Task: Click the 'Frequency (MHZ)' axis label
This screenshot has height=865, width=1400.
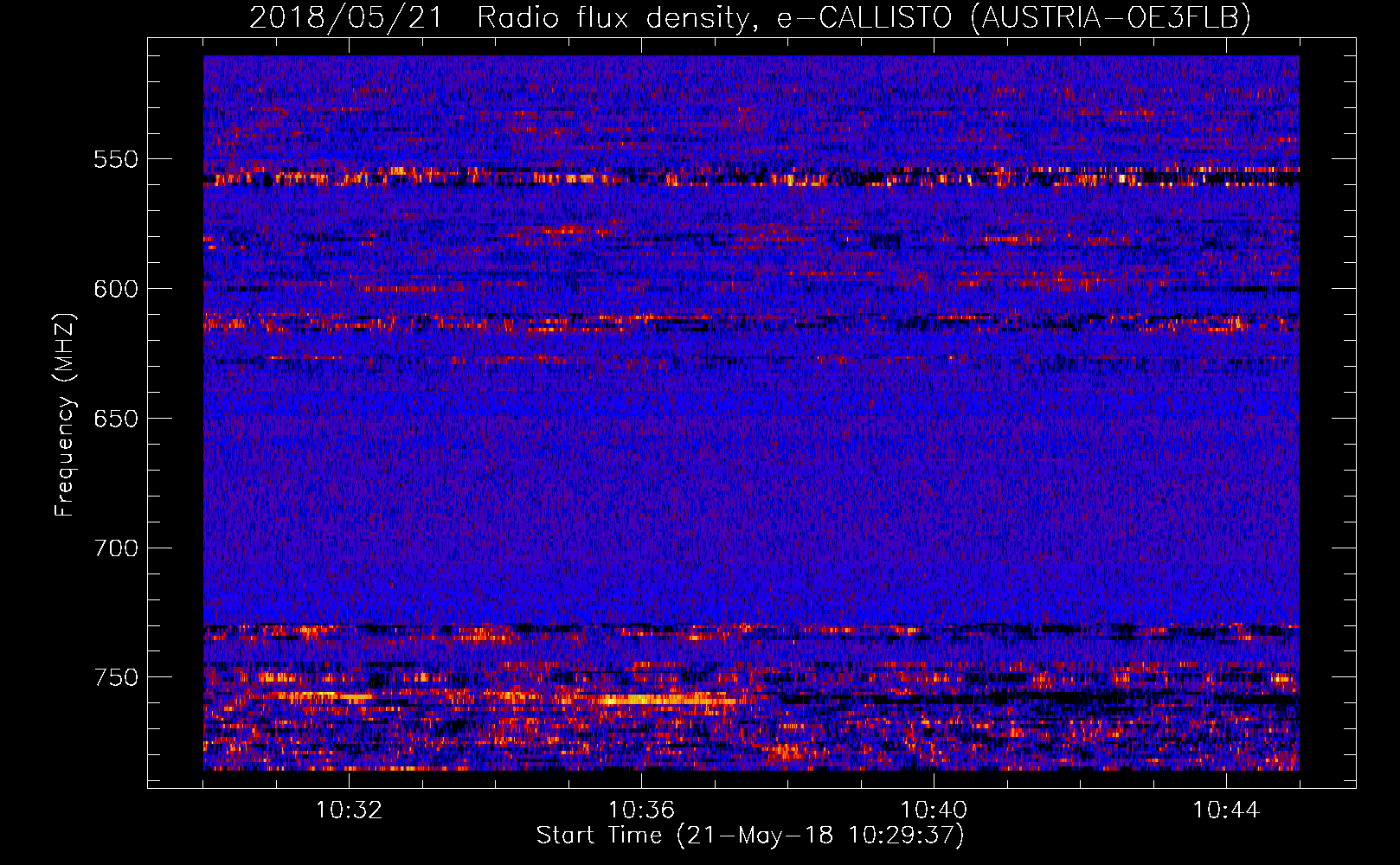Action: point(65,414)
